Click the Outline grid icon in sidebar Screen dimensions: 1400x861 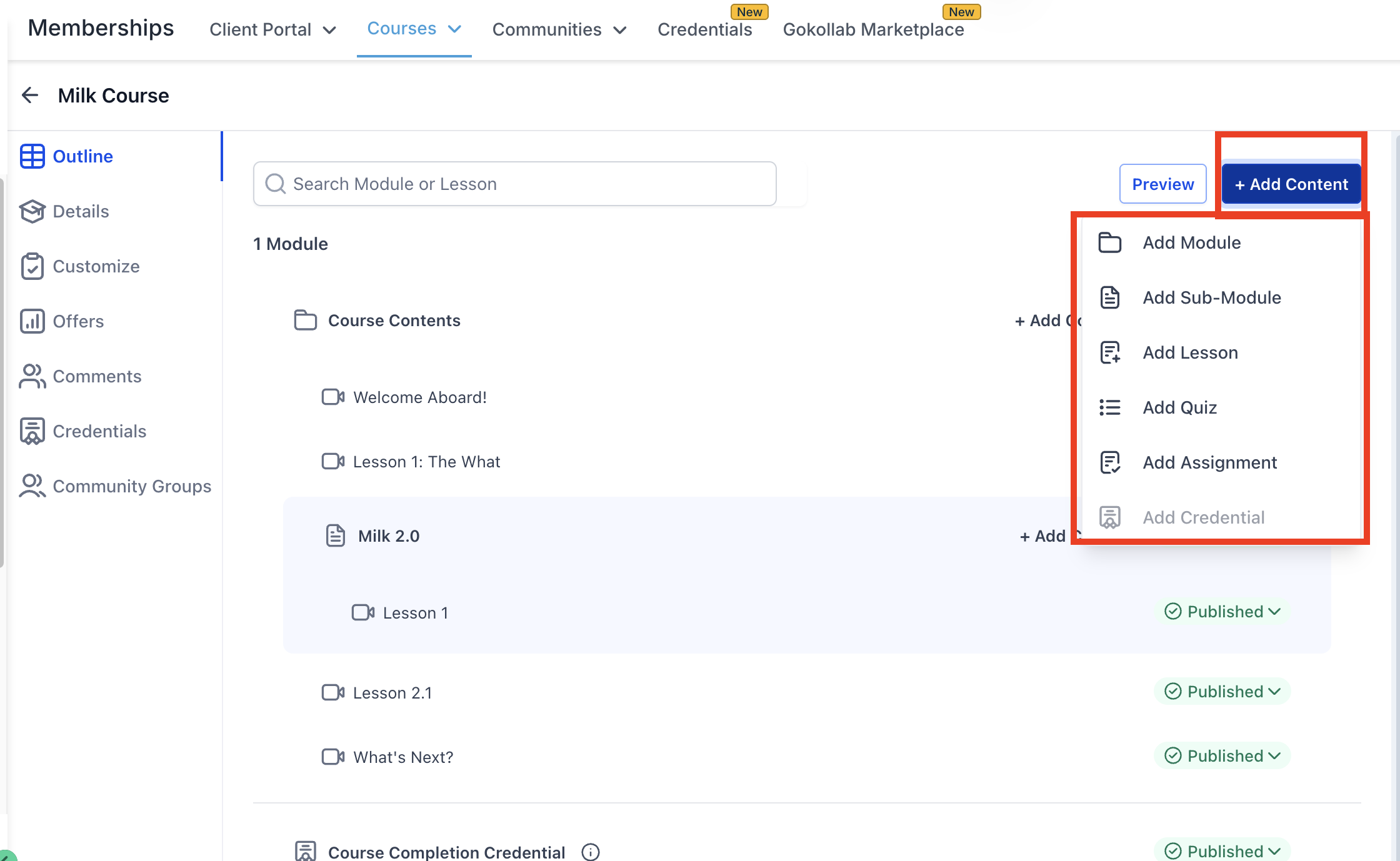click(32, 156)
